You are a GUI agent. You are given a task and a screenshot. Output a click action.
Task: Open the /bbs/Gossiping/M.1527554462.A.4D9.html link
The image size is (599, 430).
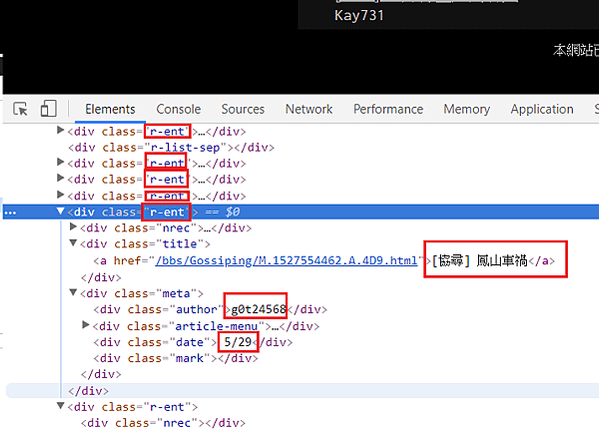(x=286, y=260)
